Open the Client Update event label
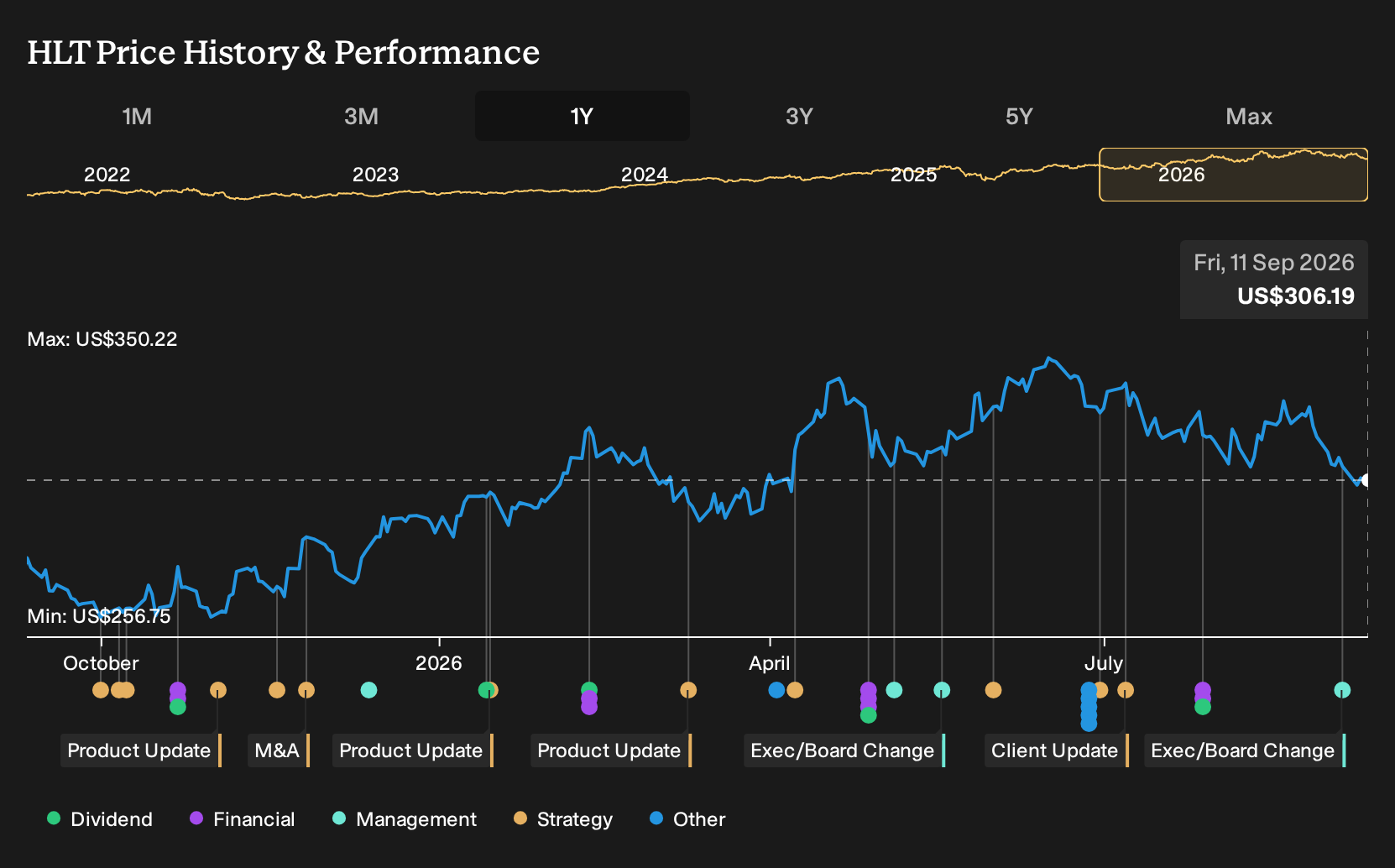This screenshot has height=868, width=1395. [1056, 750]
